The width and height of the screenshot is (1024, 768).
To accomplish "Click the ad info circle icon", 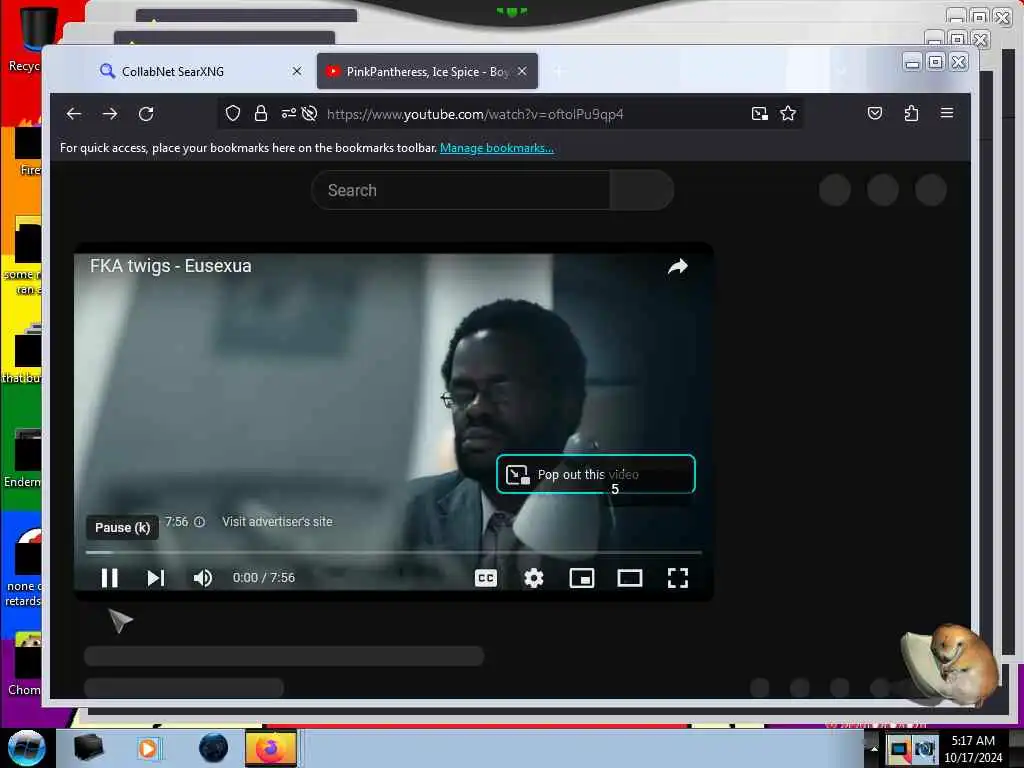I will [x=200, y=521].
